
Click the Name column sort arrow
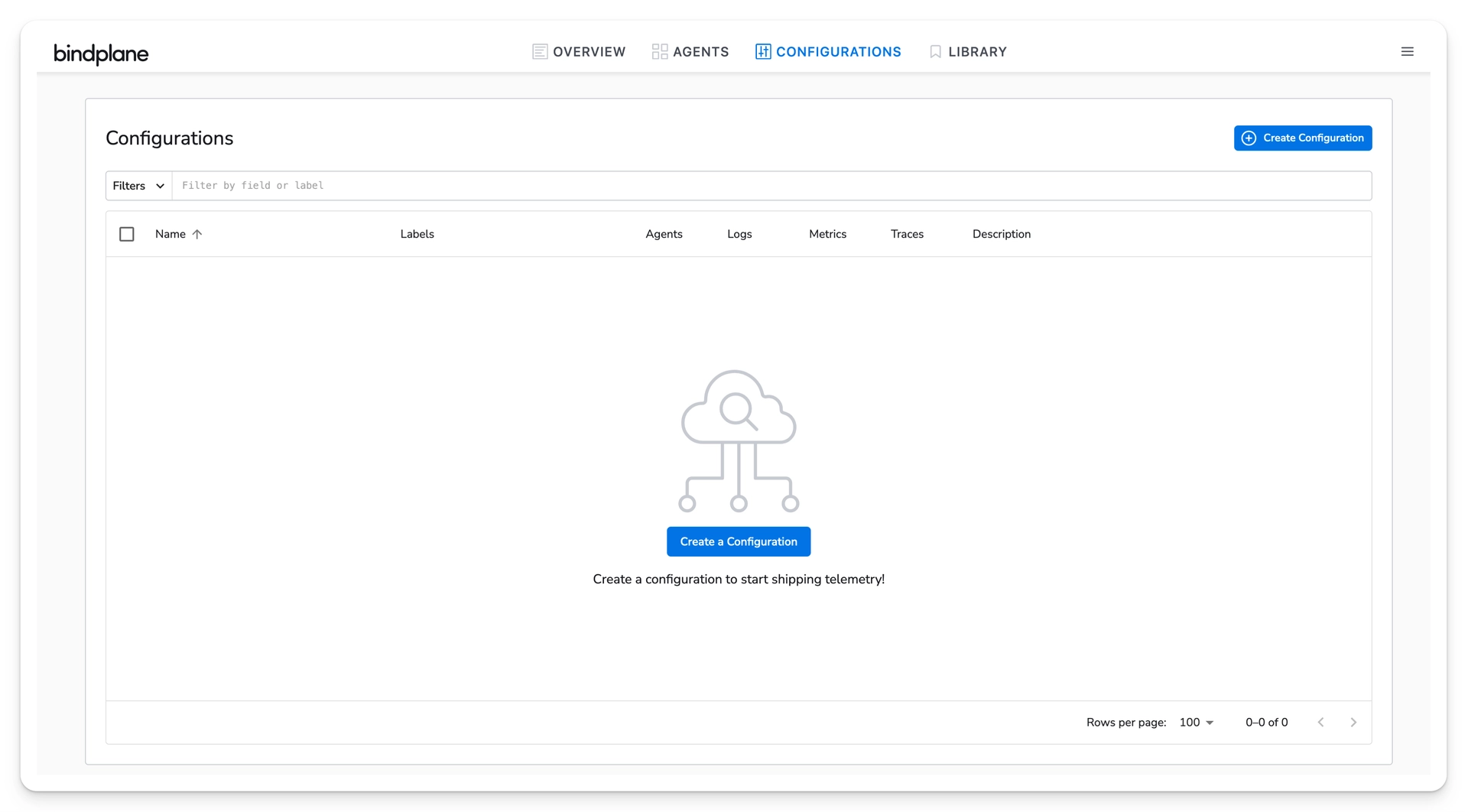click(196, 234)
